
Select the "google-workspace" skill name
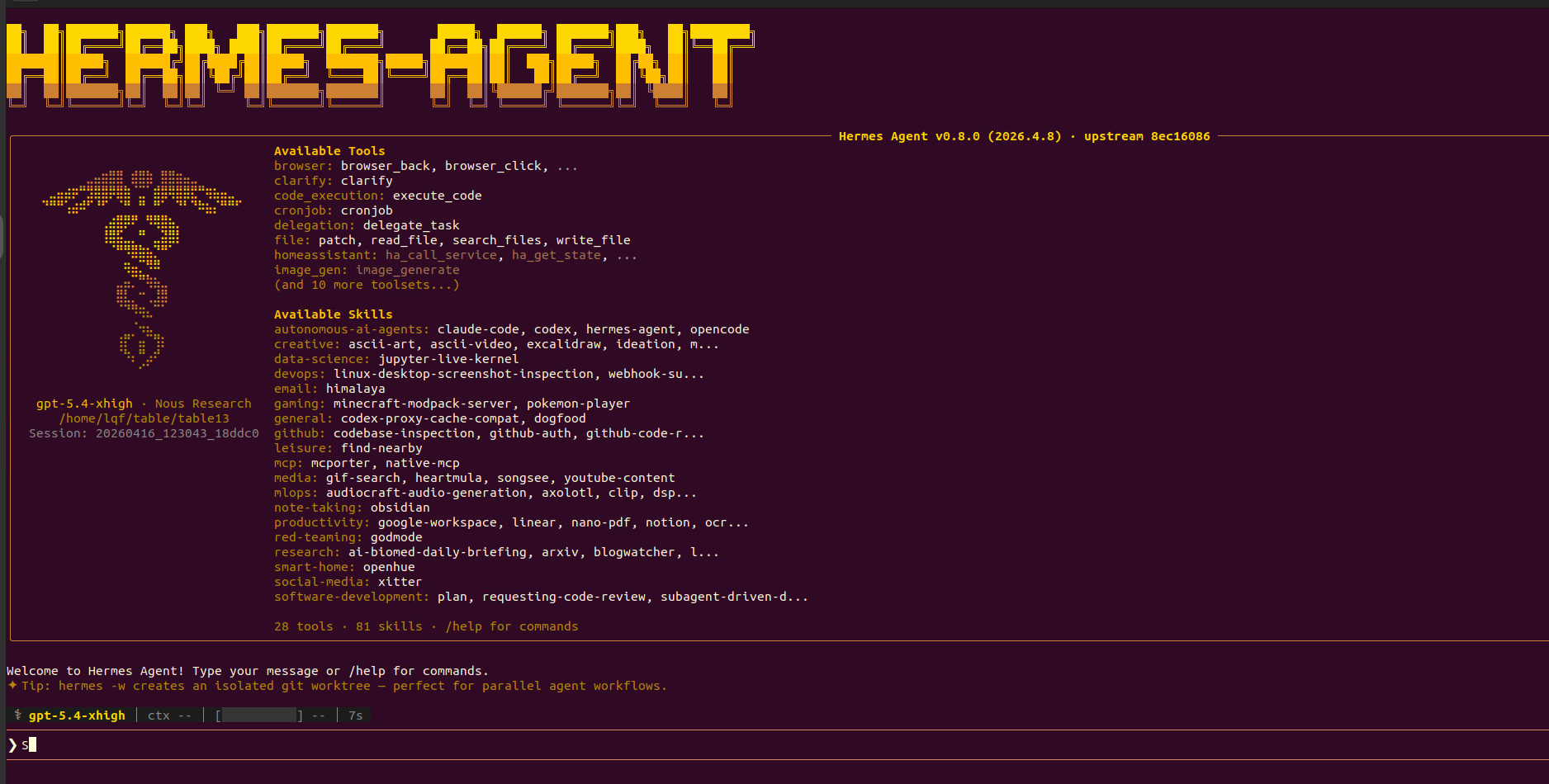[x=438, y=522]
